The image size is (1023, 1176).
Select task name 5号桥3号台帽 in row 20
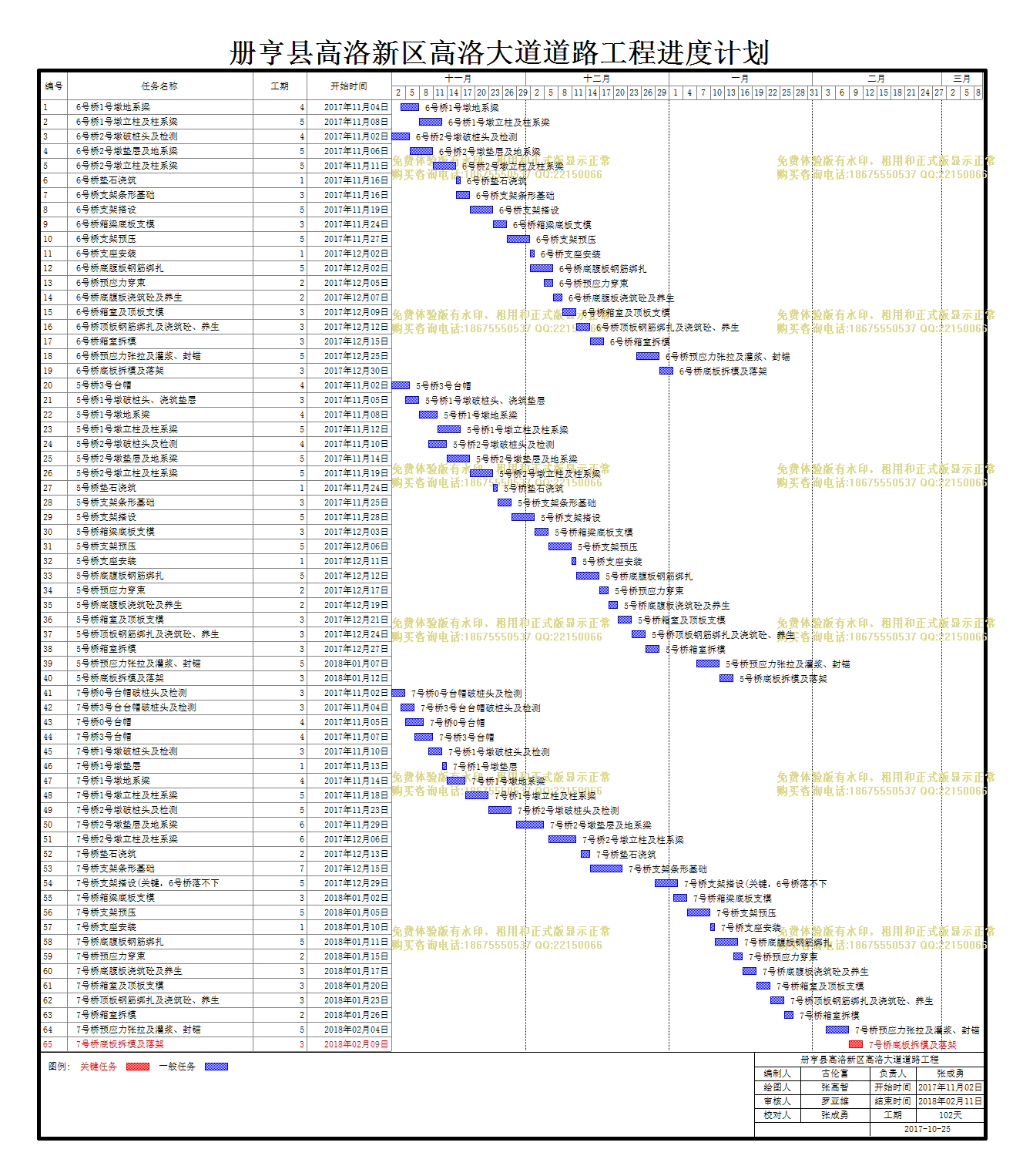104,385
